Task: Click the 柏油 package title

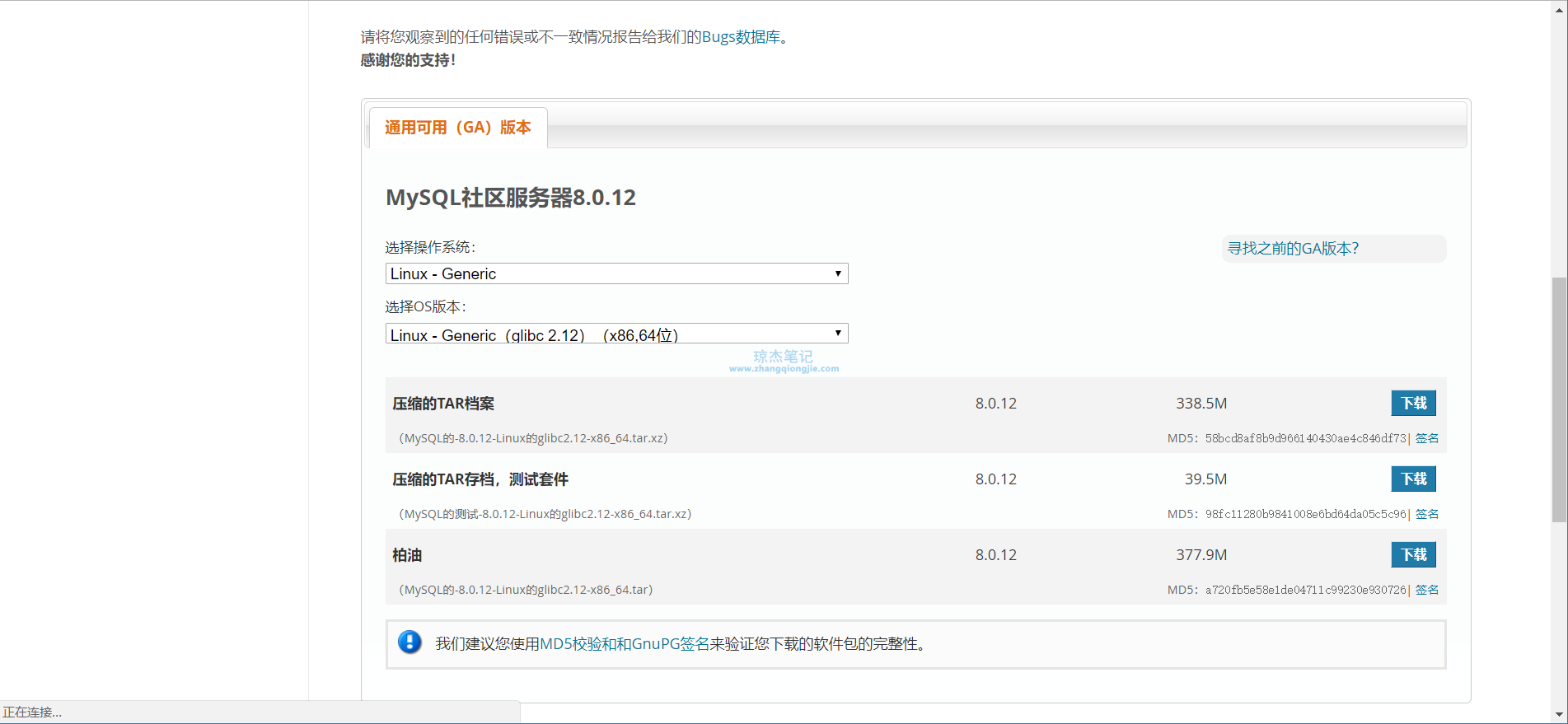Action: pos(407,555)
